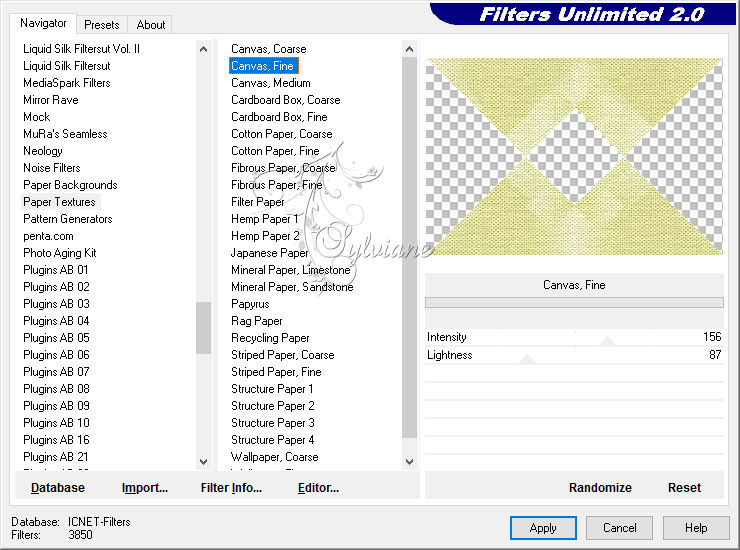740x550 pixels.
Task: Choose the Canvas, Fine filter
Action: tap(262, 66)
